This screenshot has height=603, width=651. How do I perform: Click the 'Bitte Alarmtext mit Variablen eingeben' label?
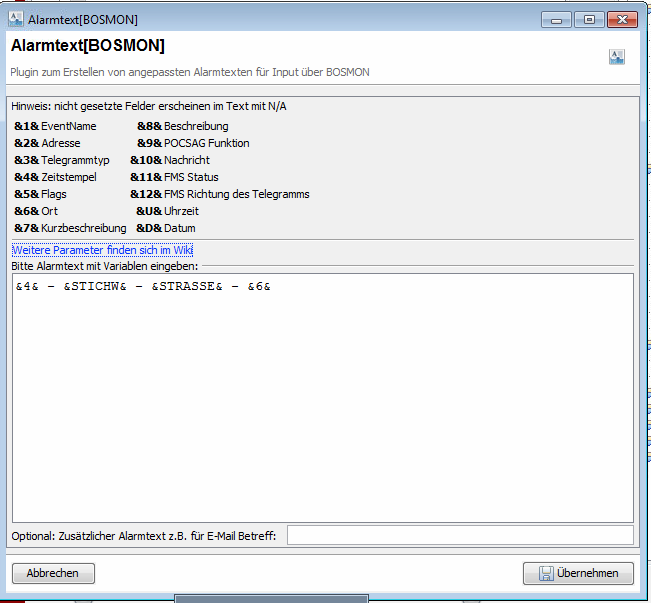(x=105, y=266)
